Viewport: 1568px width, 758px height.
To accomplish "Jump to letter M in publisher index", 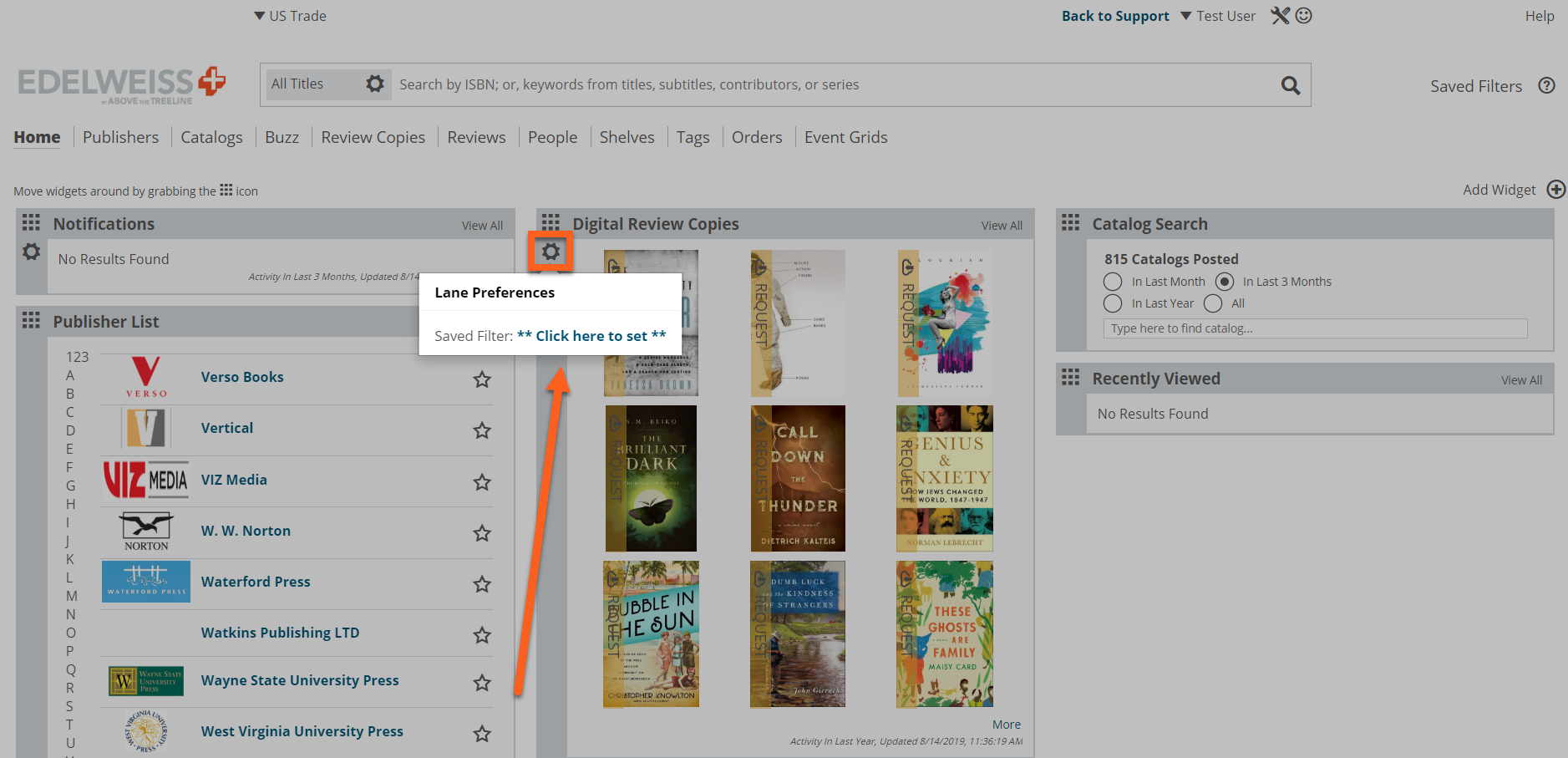I will [x=72, y=596].
